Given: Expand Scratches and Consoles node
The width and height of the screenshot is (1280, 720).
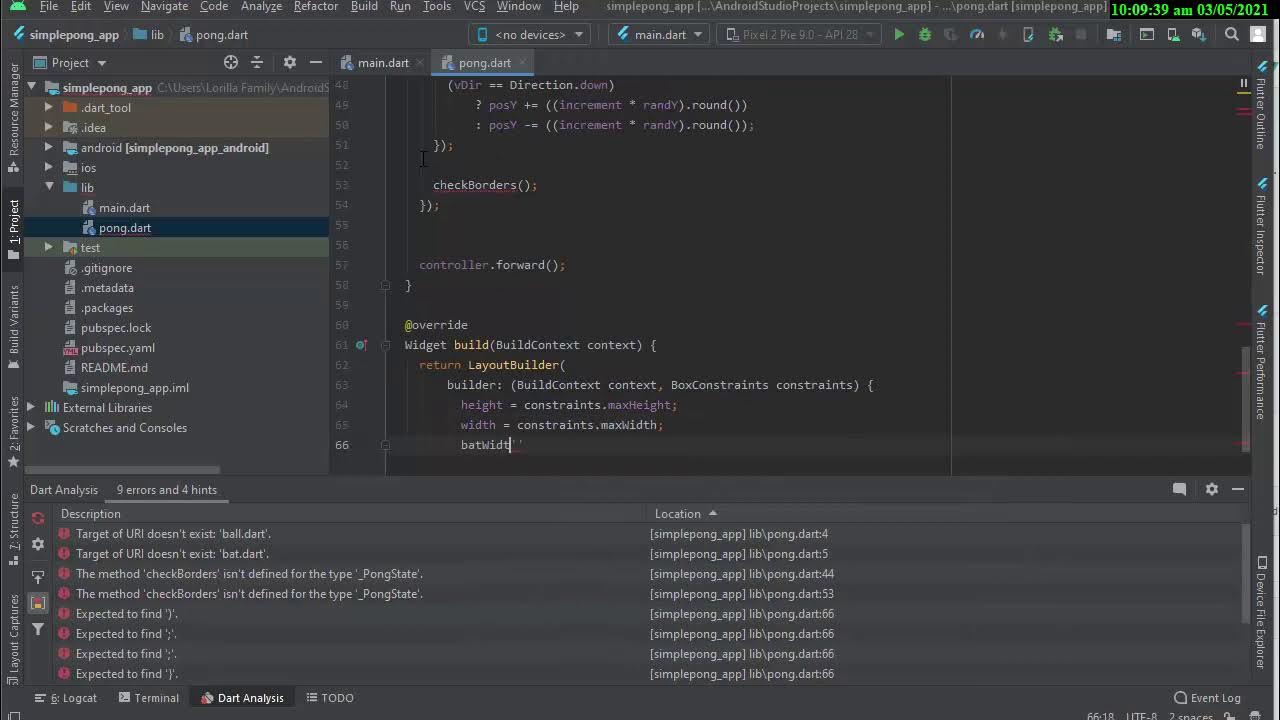Looking at the screenshot, I should (x=32, y=428).
